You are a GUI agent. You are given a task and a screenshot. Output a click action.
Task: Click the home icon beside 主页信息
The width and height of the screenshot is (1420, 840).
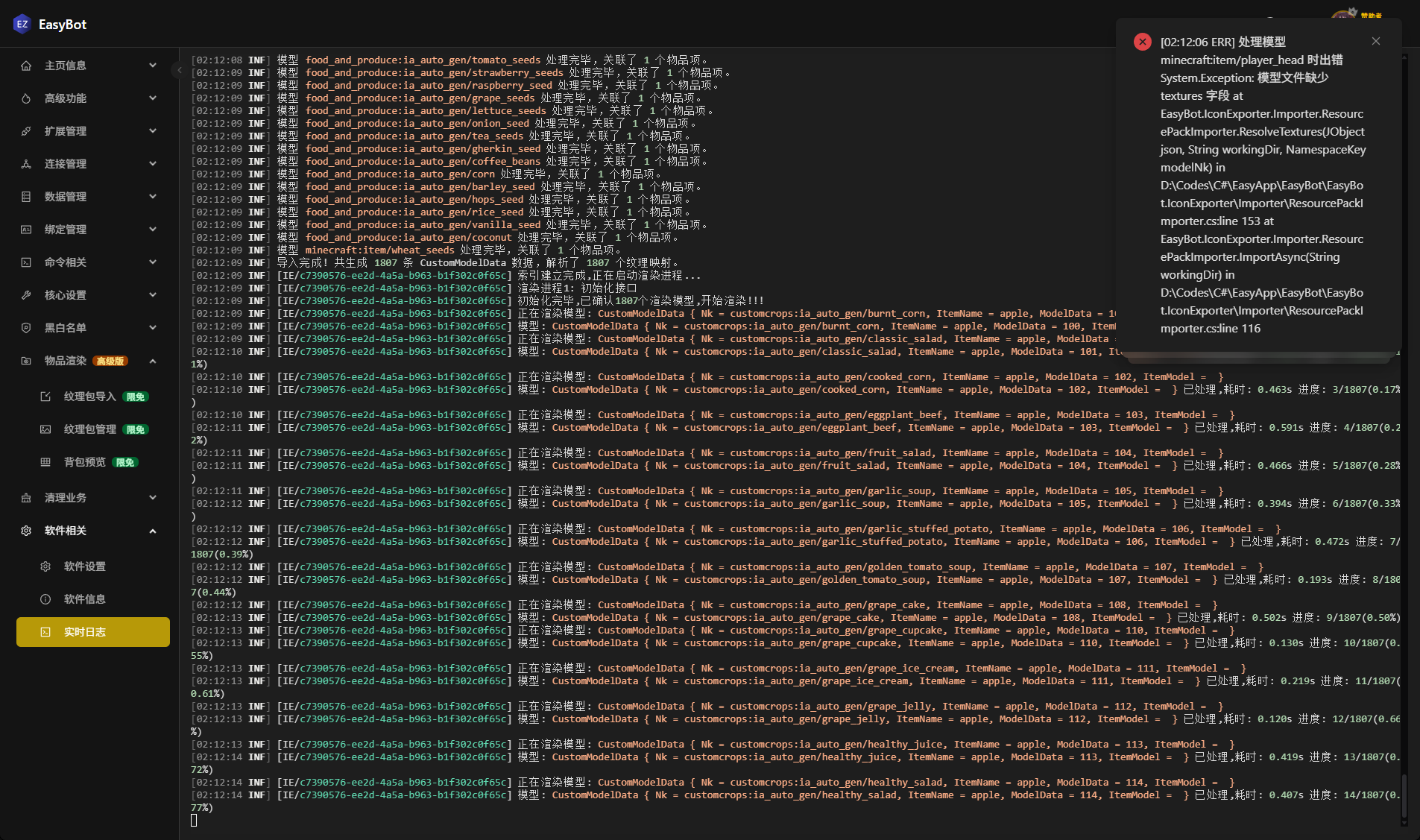tap(26, 66)
